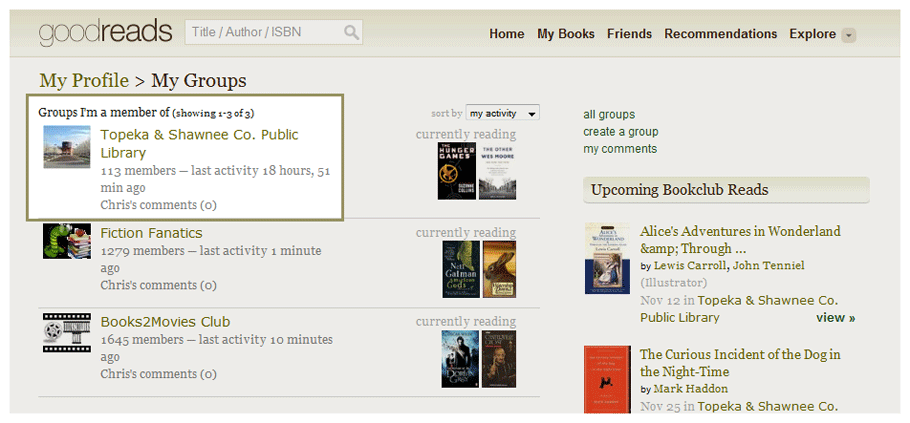Open the Fiction Fanatics group link
This screenshot has height=423, width=910.
(x=151, y=233)
